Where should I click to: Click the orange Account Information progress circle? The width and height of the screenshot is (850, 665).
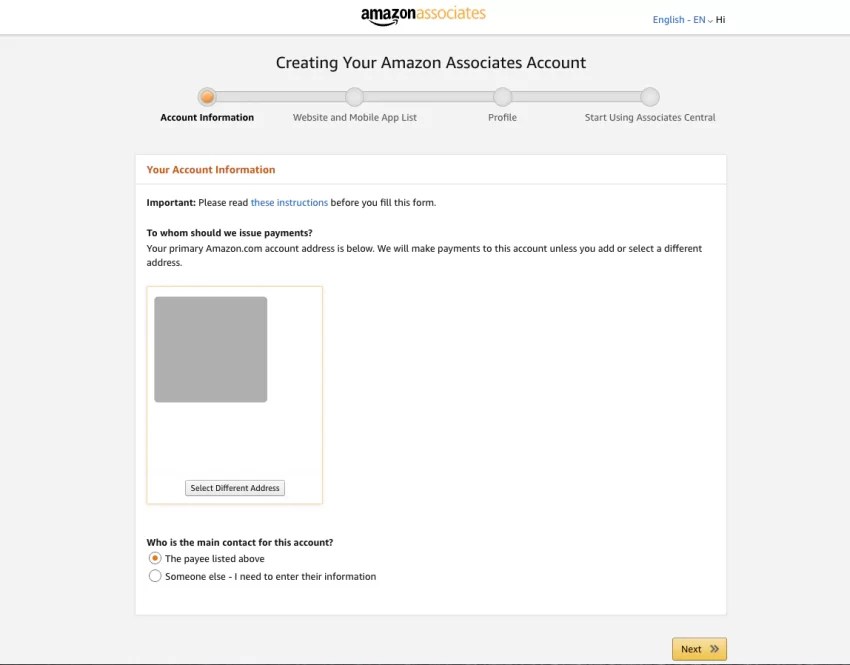pos(207,97)
